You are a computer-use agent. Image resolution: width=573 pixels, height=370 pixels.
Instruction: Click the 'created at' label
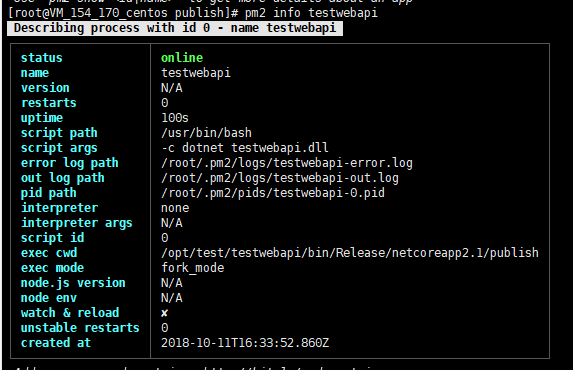(x=56, y=343)
